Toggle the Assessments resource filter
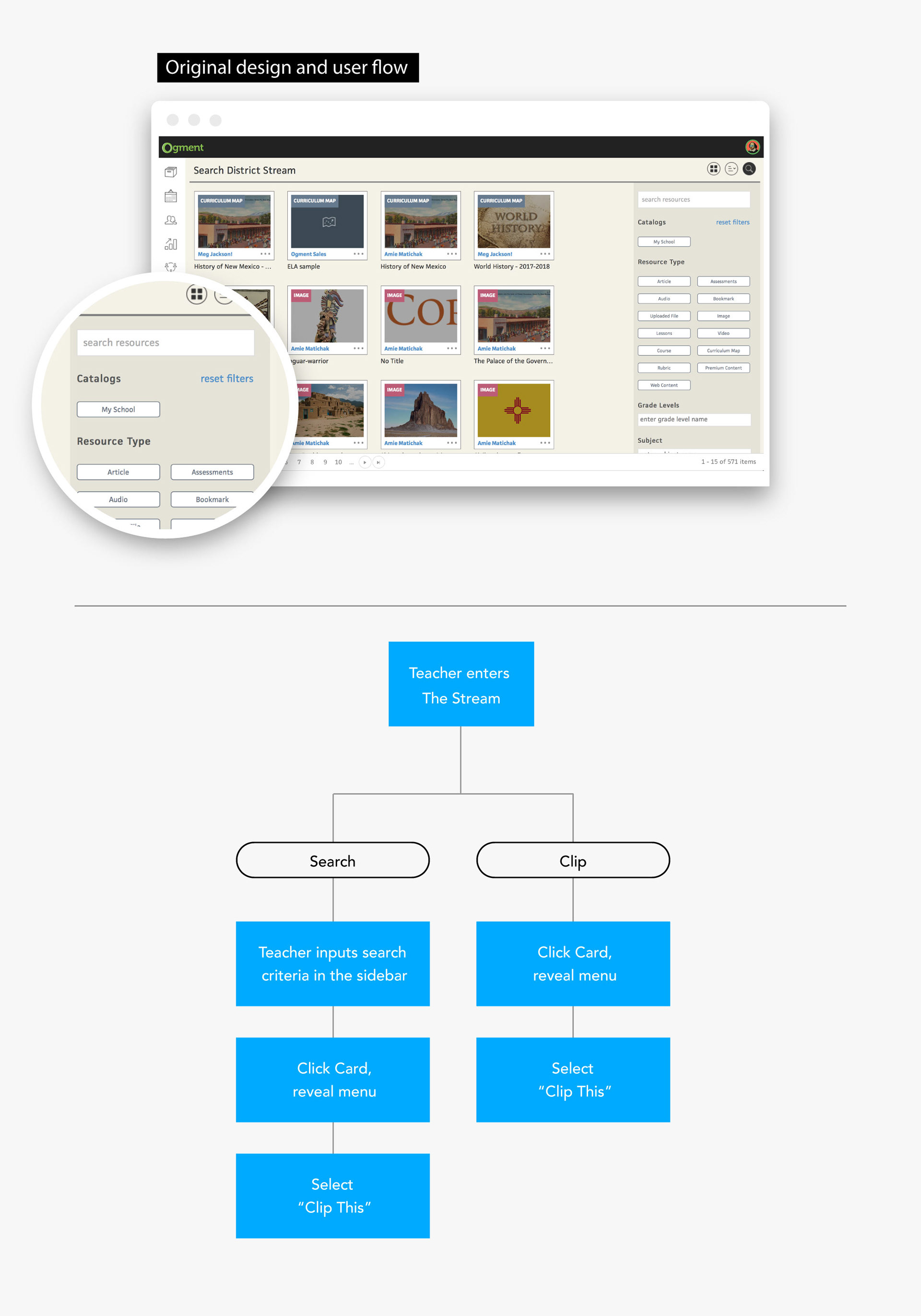Image resolution: width=921 pixels, height=1316 pixels. tap(723, 282)
